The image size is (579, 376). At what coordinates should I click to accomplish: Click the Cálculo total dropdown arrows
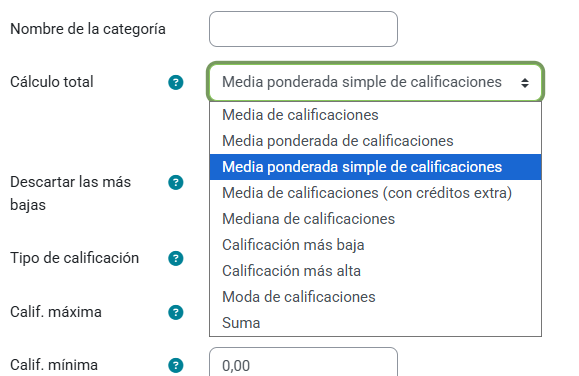525,83
